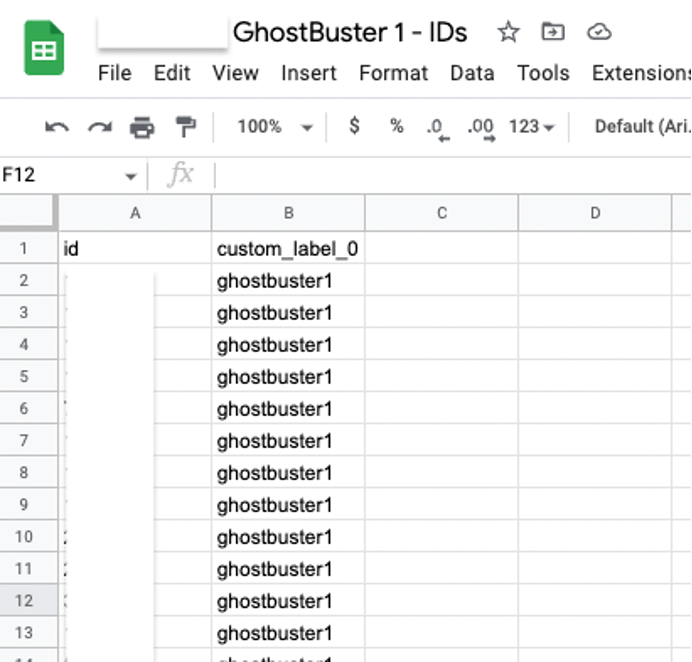Click the 'id' cell in A1

point(135,248)
